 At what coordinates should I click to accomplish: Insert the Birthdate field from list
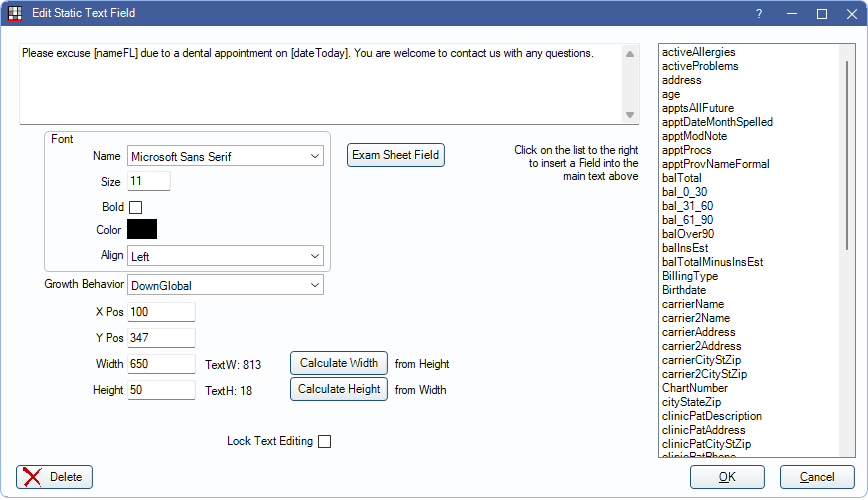click(684, 290)
